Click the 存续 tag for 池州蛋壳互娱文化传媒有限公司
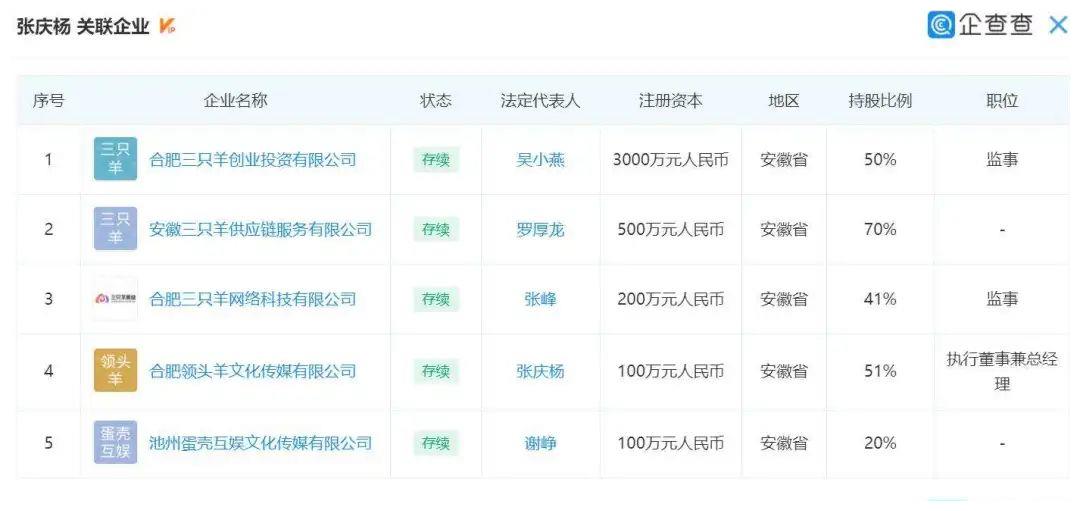The height and width of the screenshot is (511, 1080). point(436,443)
